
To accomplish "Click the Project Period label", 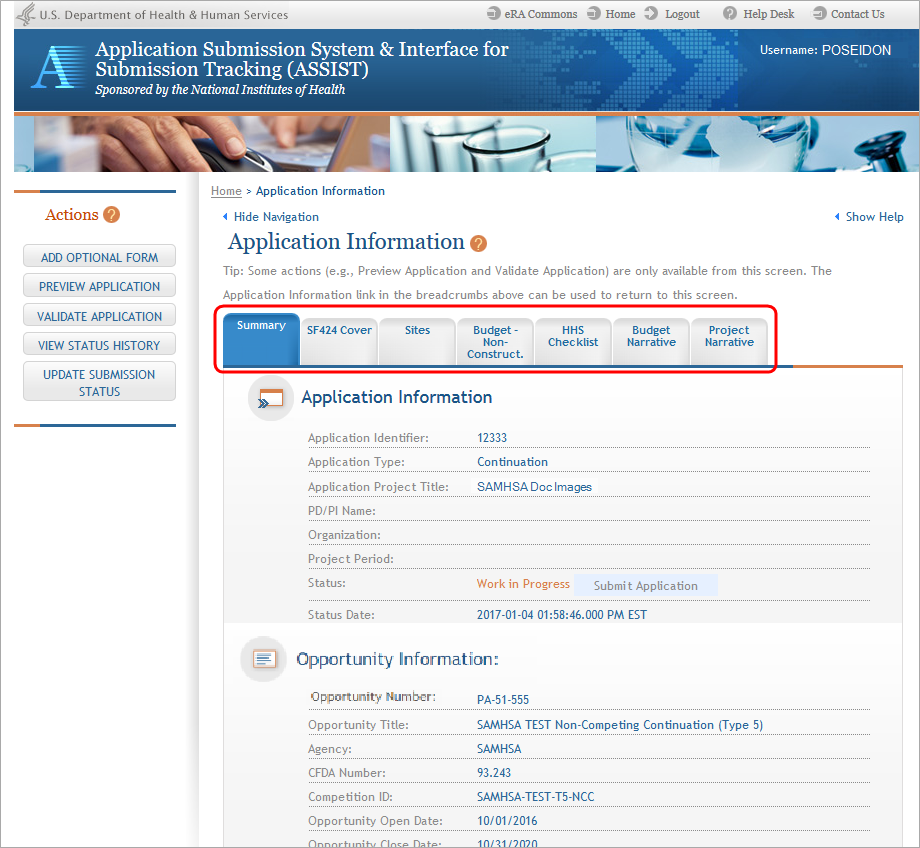I will pos(351,559).
